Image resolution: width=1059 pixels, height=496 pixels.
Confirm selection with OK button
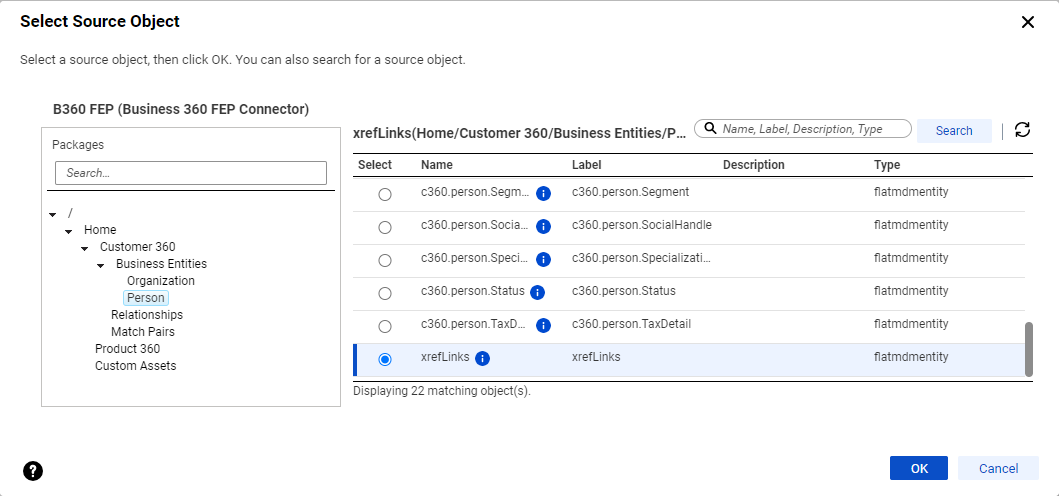click(919, 468)
